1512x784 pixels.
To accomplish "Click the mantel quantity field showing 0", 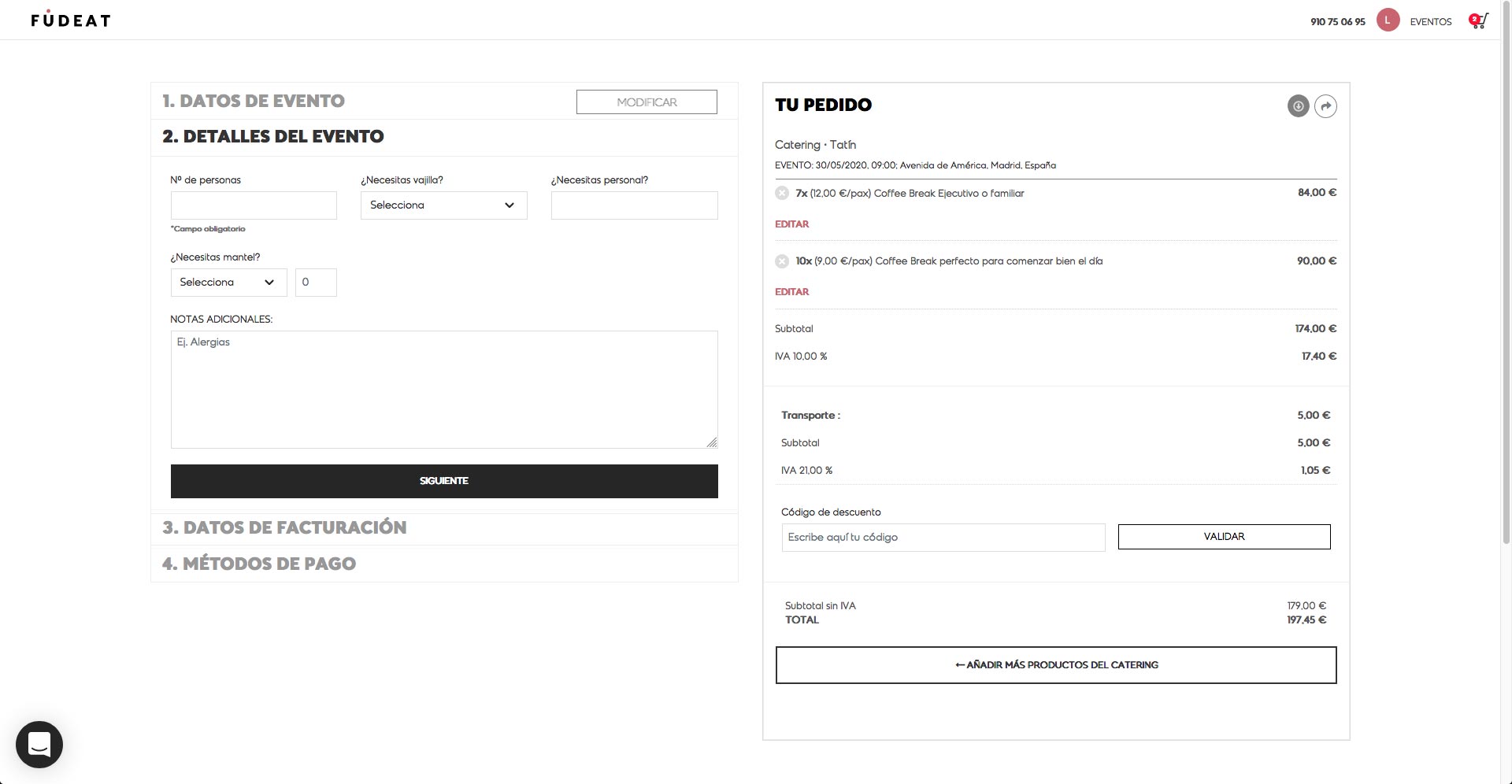I will pyautogui.click(x=316, y=283).
